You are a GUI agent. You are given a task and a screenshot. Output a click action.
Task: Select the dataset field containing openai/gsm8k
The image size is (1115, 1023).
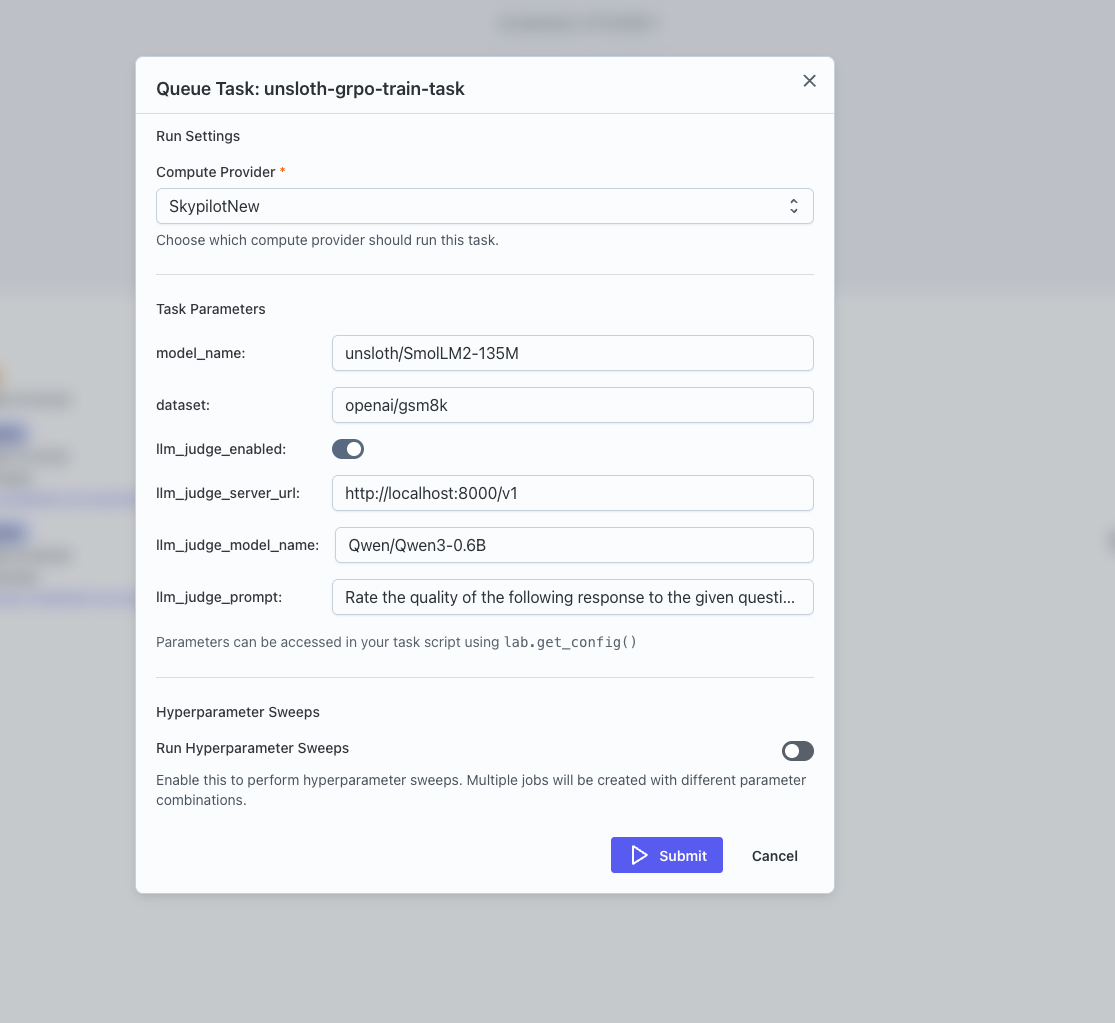(572, 405)
